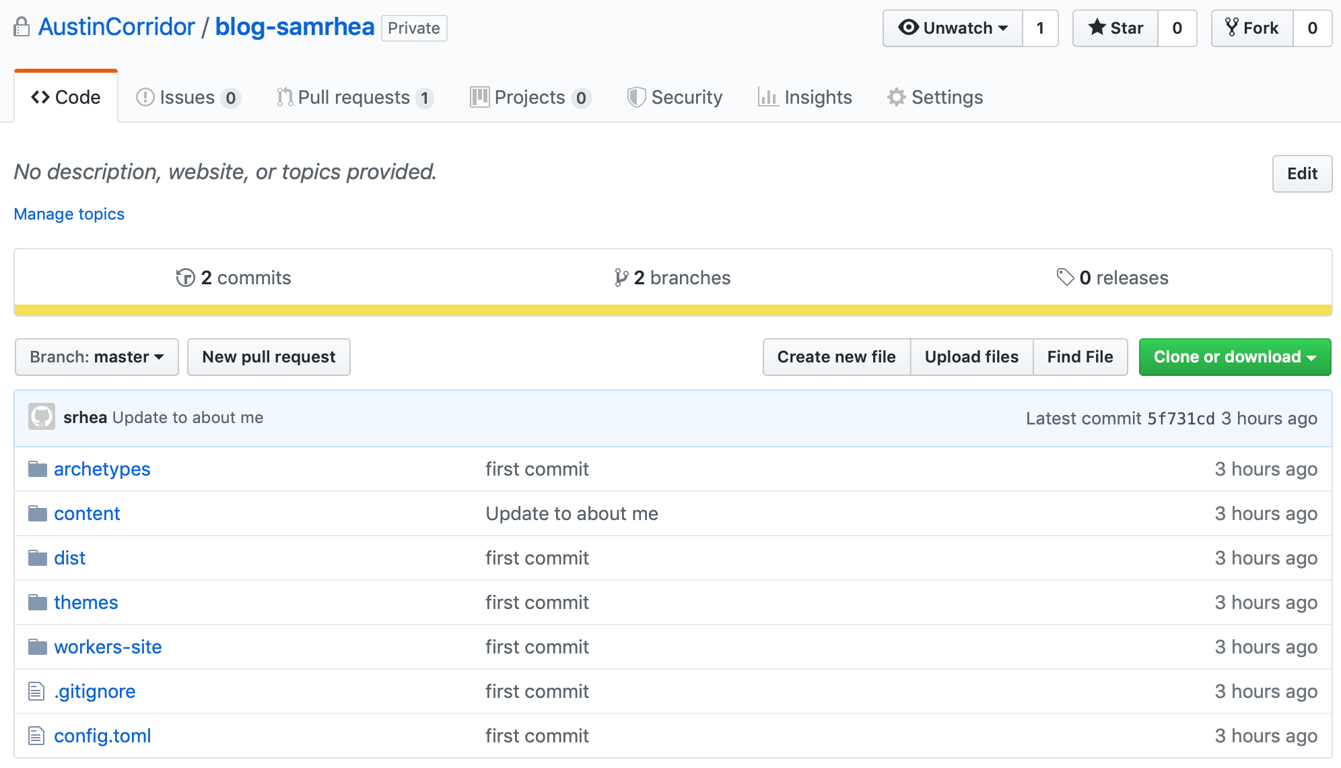Open the Clone or download dropdown
This screenshot has width=1341, height=768.
click(x=1234, y=357)
